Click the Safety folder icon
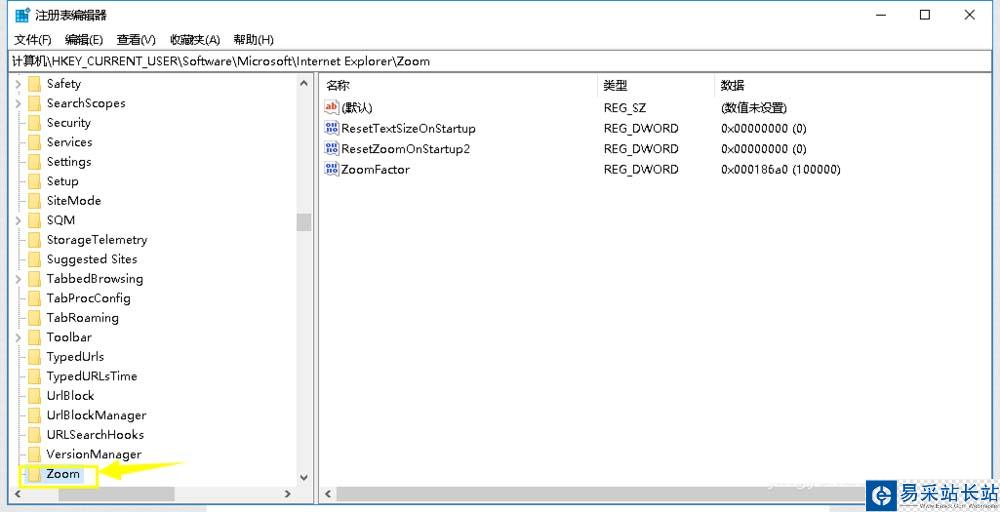Screen dimensions: 1000x512 pos(34,84)
